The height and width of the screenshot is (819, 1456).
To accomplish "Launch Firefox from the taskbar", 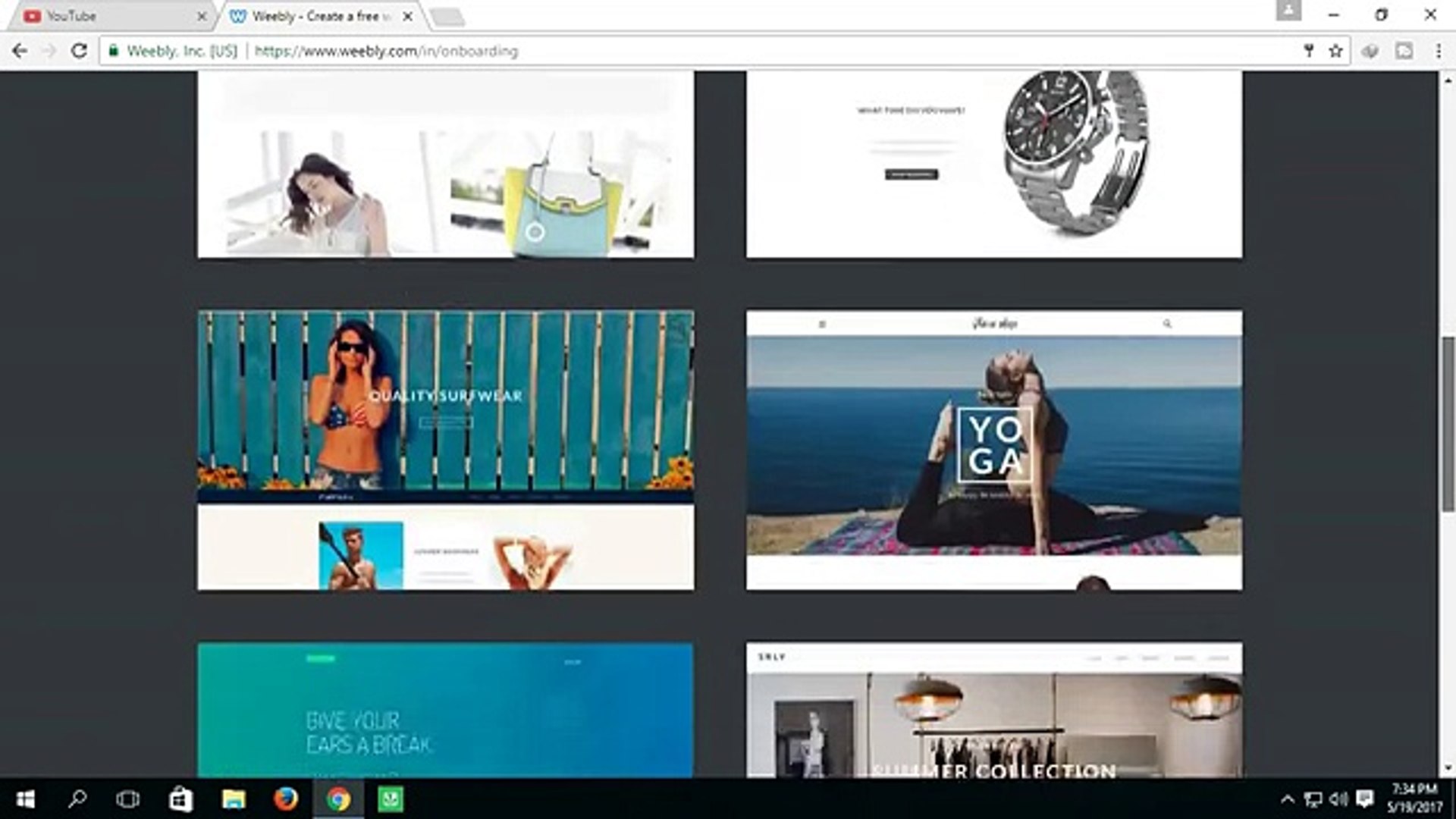I will coord(285,800).
